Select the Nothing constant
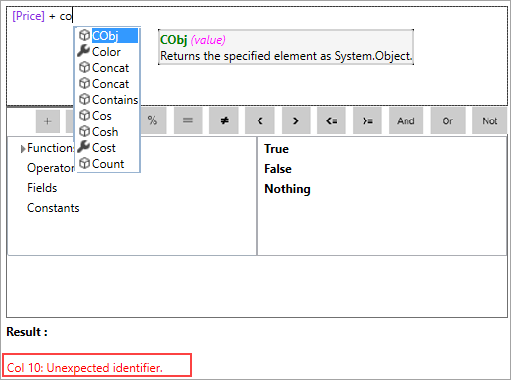The width and height of the screenshot is (511, 380). pyautogui.click(x=287, y=189)
